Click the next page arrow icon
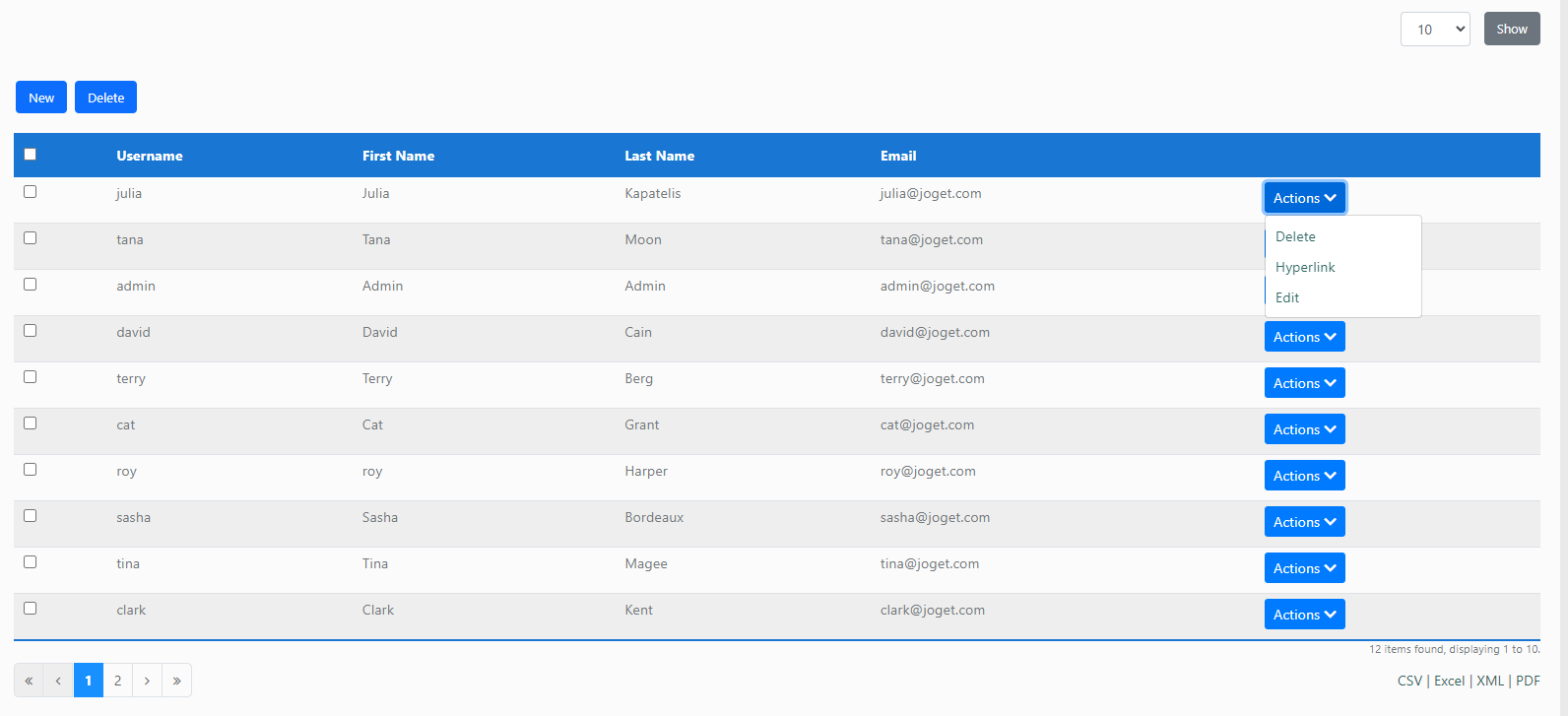The width and height of the screenshot is (1568, 716). tap(147, 681)
